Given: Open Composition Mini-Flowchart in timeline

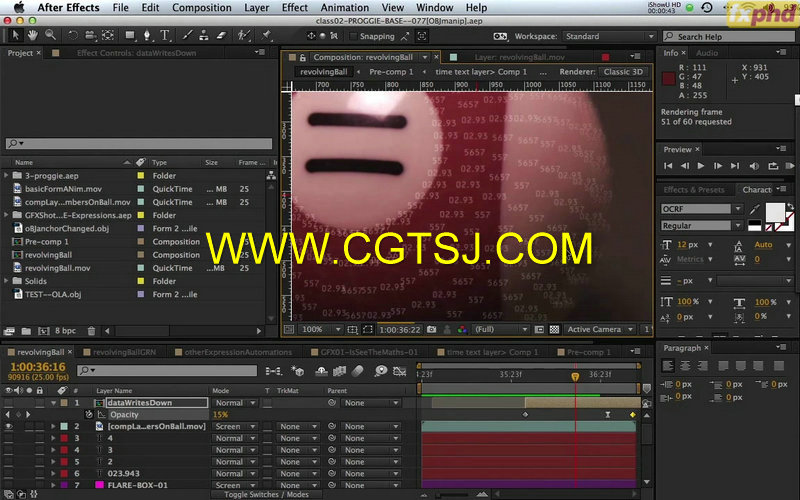Looking at the screenshot, I should click(x=273, y=371).
